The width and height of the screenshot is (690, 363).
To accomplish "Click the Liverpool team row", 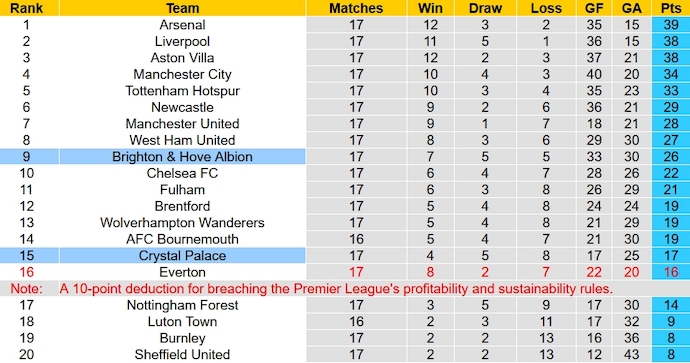I will (345, 41).
